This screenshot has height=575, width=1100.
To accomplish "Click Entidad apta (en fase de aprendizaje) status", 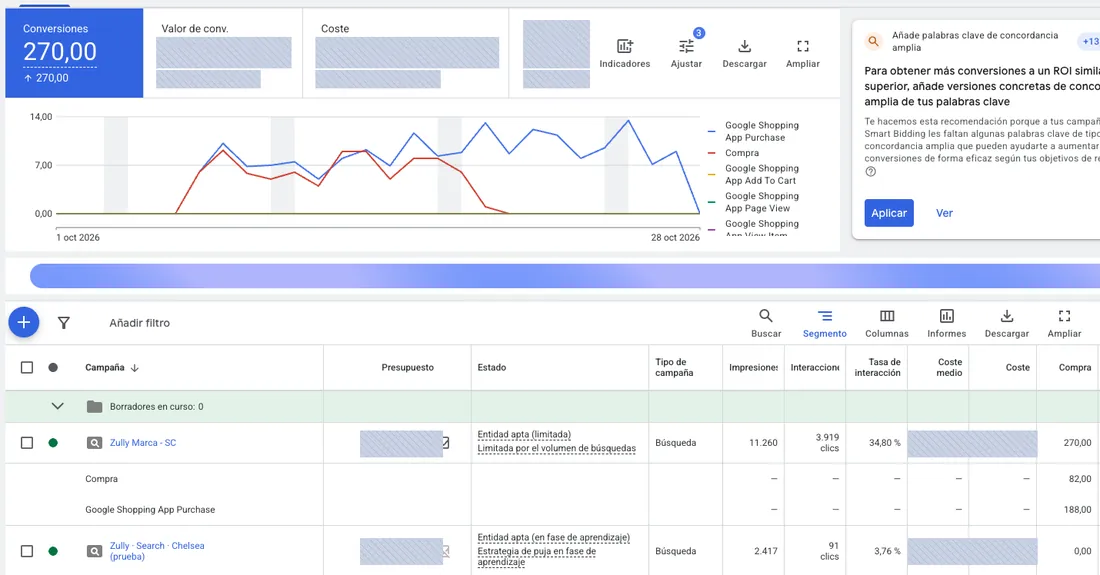I will 554,538.
